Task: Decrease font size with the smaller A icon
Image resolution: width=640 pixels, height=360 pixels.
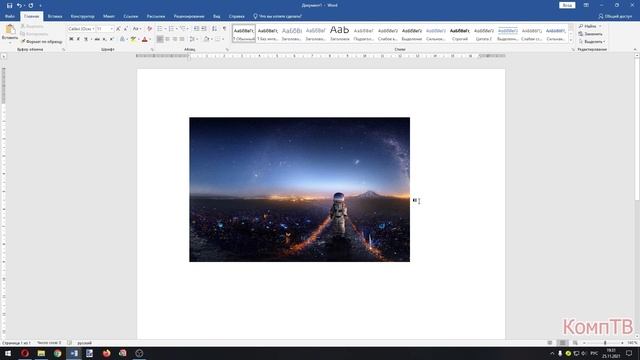Action: coord(126,29)
